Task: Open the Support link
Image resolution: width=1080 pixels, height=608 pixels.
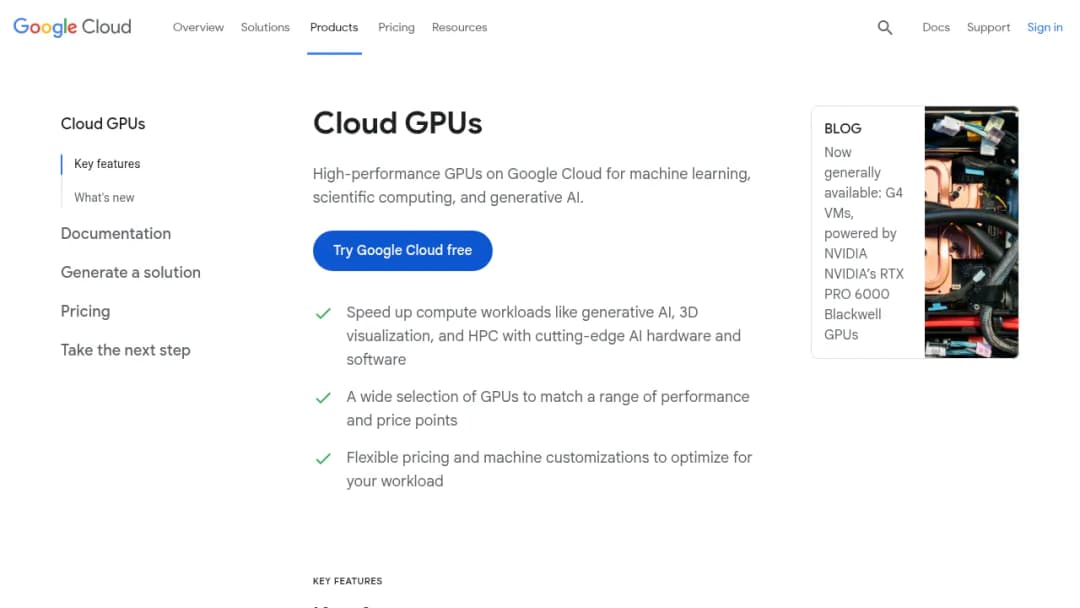Action: 988,28
